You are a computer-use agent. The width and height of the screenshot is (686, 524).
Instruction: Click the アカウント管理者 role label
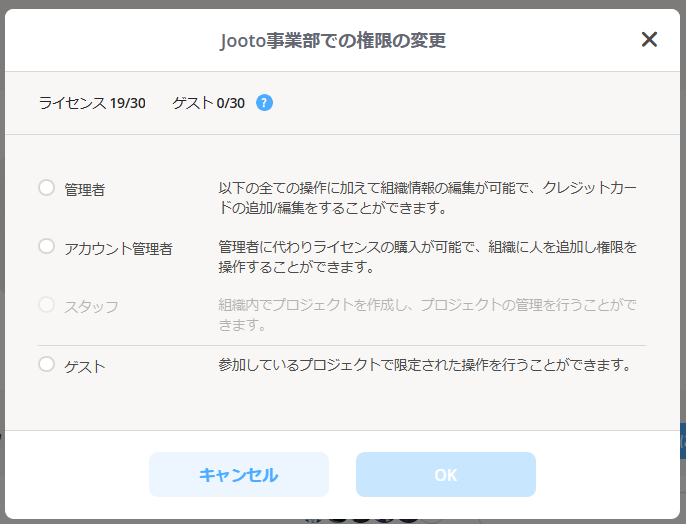tap(119, 248)
